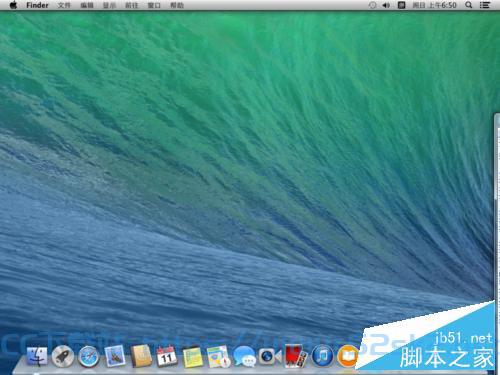Open Messages speech bubble icon
This screenshot has width=500, height=375.
tap(244, 356)
